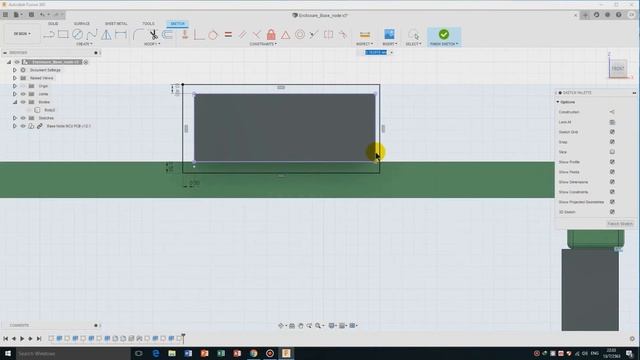Expand the Named Views tree node
Viewport: 640px width, 360px height.
pos(15,78)
